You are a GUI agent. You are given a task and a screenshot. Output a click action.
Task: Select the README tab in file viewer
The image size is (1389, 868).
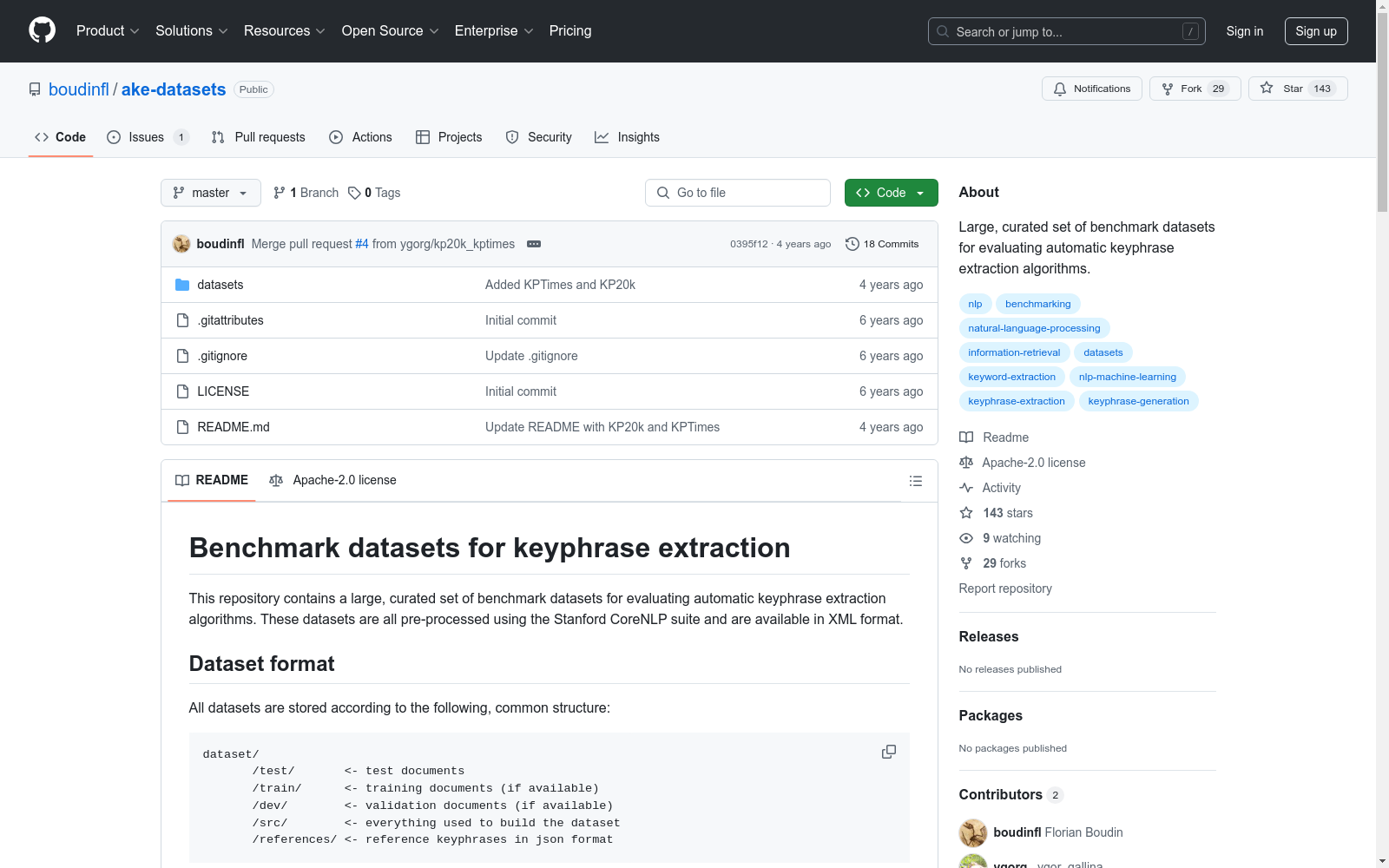(212, 480)
